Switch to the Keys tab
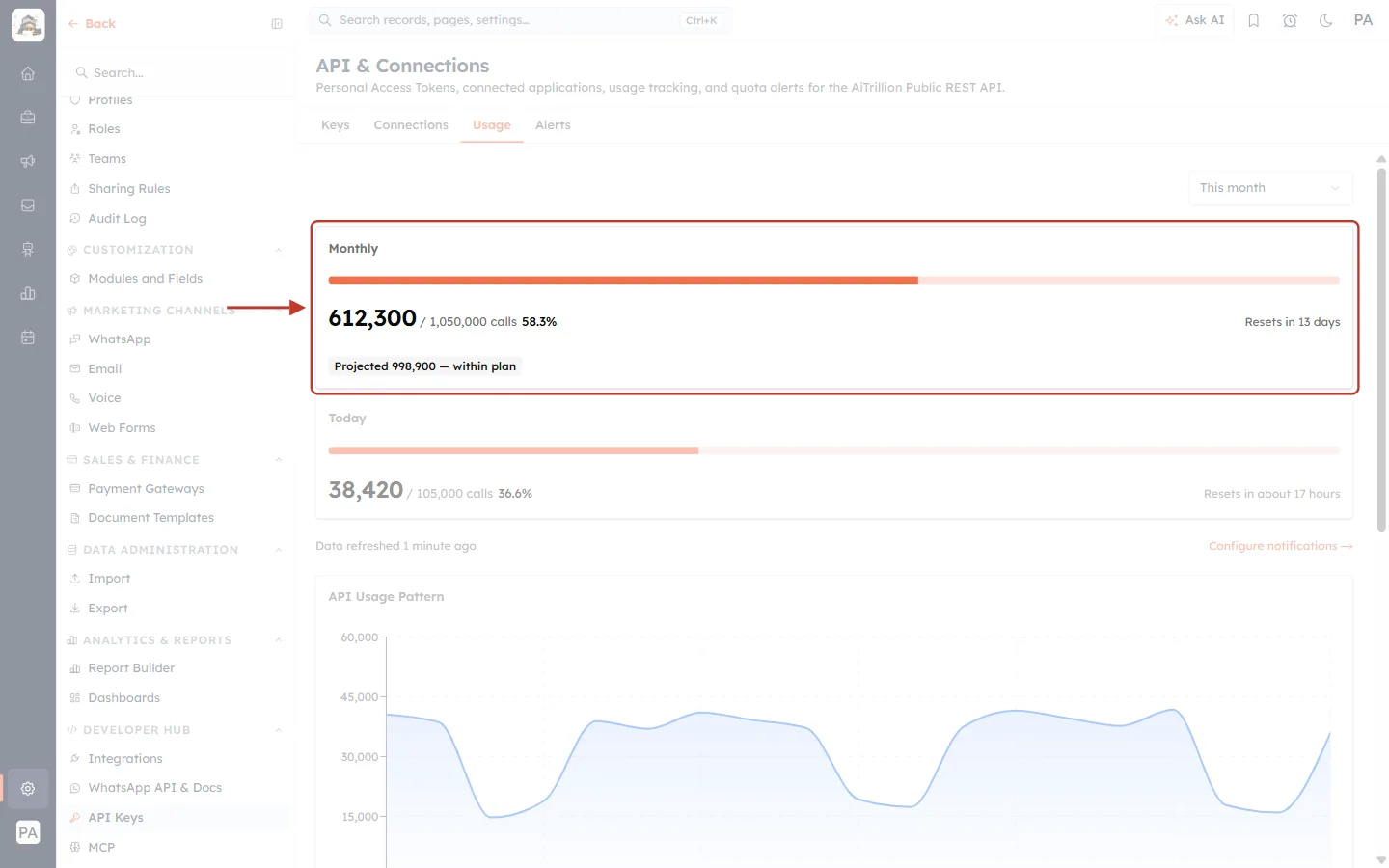The width and height of the screenshot is (1389, 868). pyautogui.click(x=336, y=125)
